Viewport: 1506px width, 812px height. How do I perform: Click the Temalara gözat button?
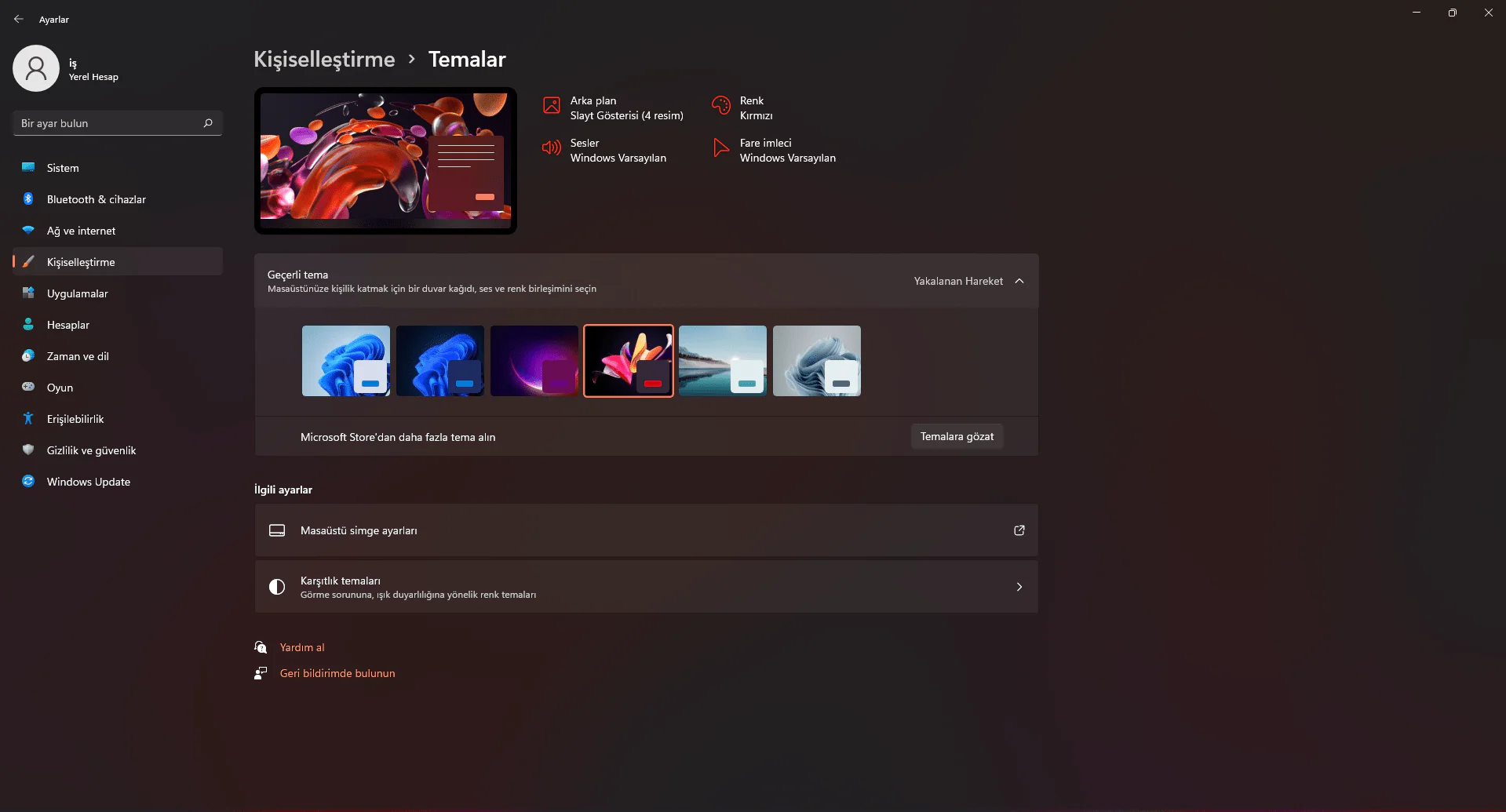pos(957,435)
